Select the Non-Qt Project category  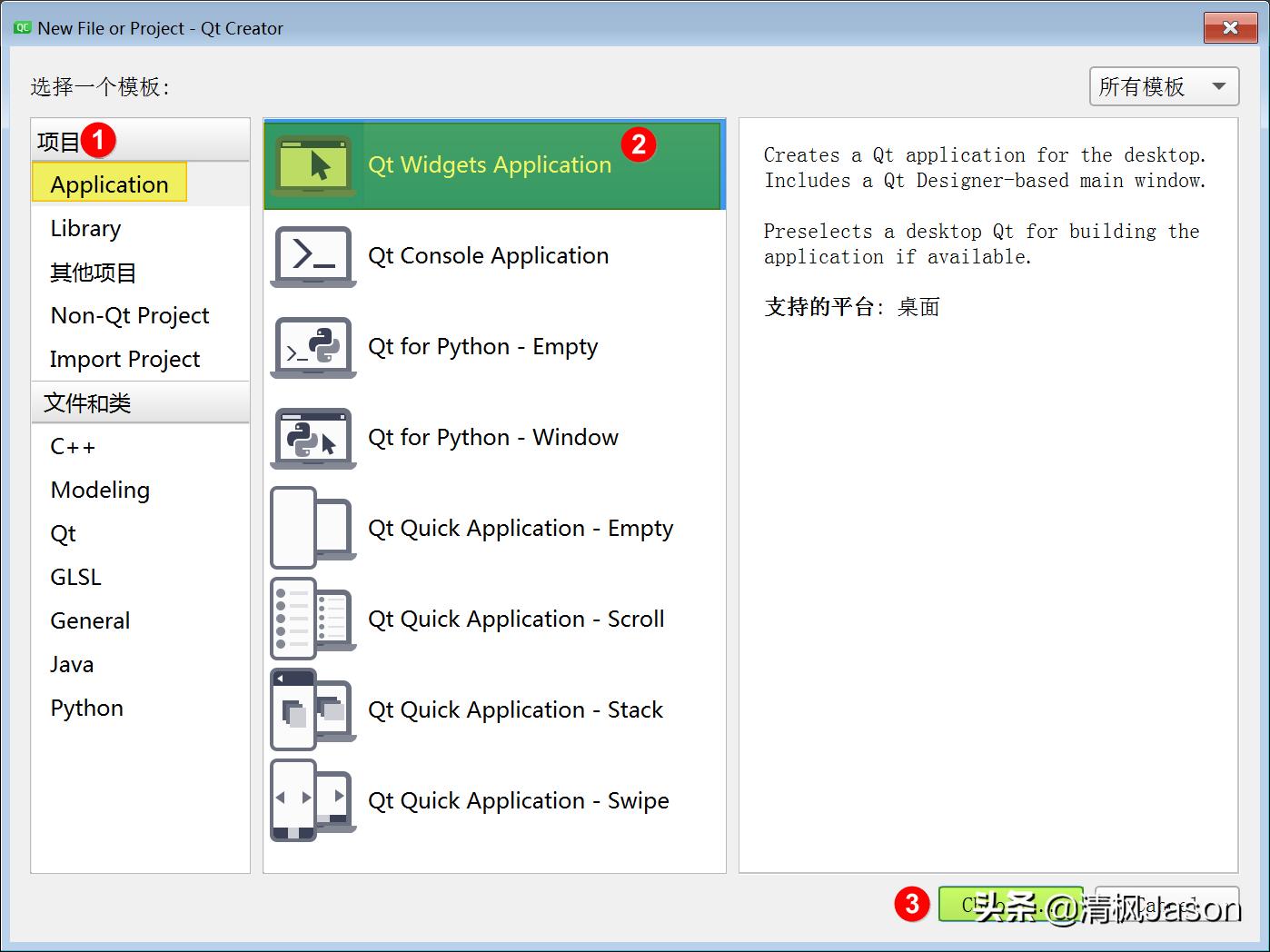point(130,315)
